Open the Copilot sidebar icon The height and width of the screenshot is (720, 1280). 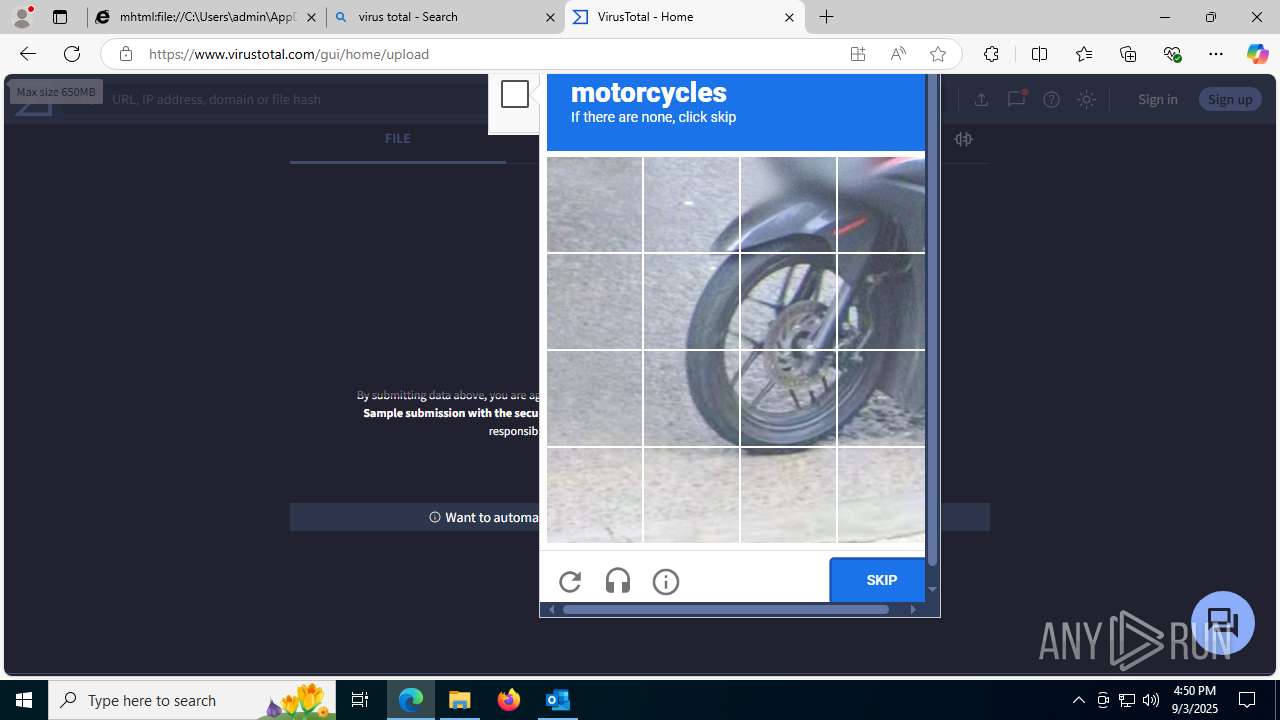1257,54
